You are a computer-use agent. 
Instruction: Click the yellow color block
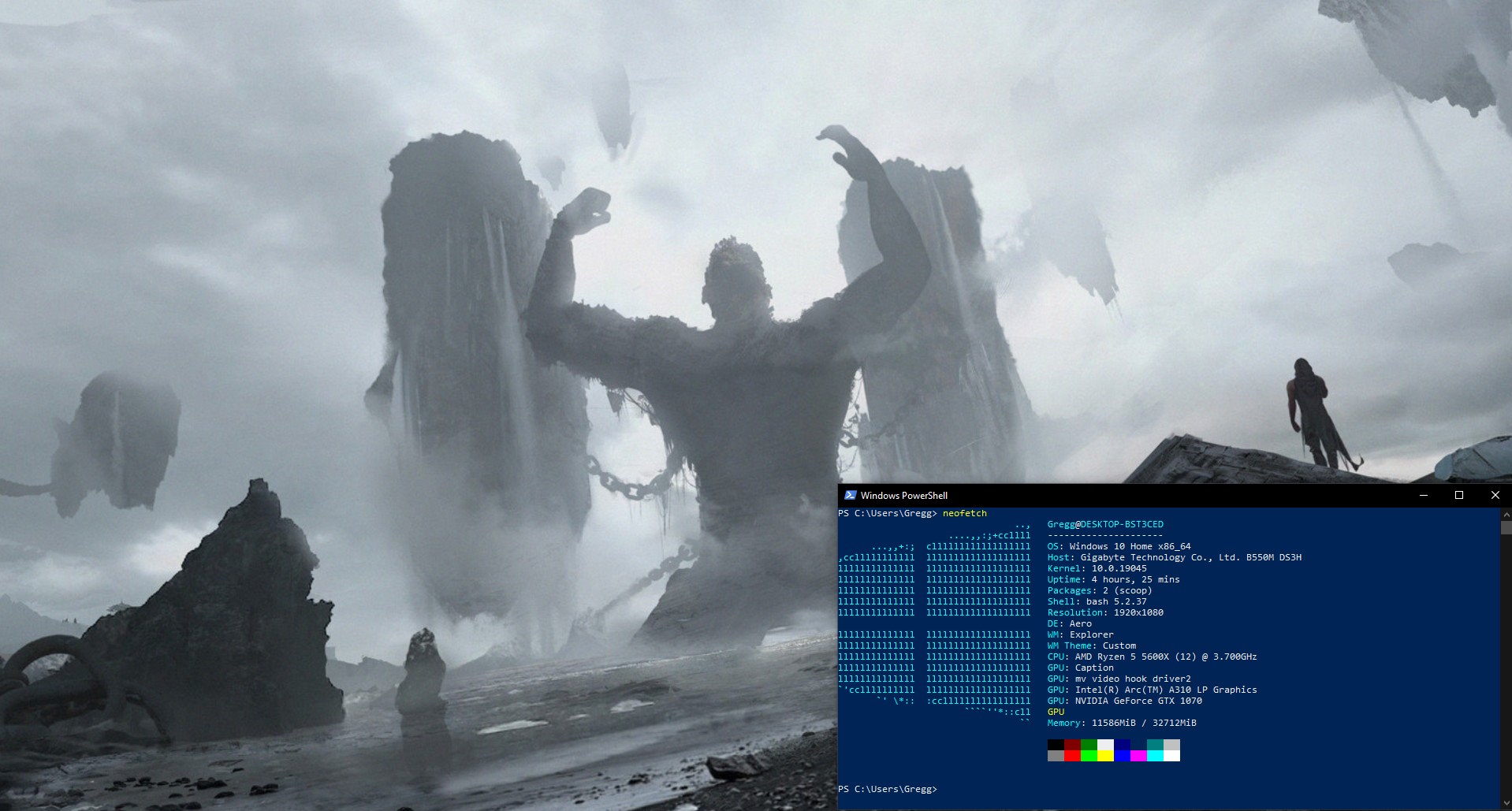(x=1105, y=756)
